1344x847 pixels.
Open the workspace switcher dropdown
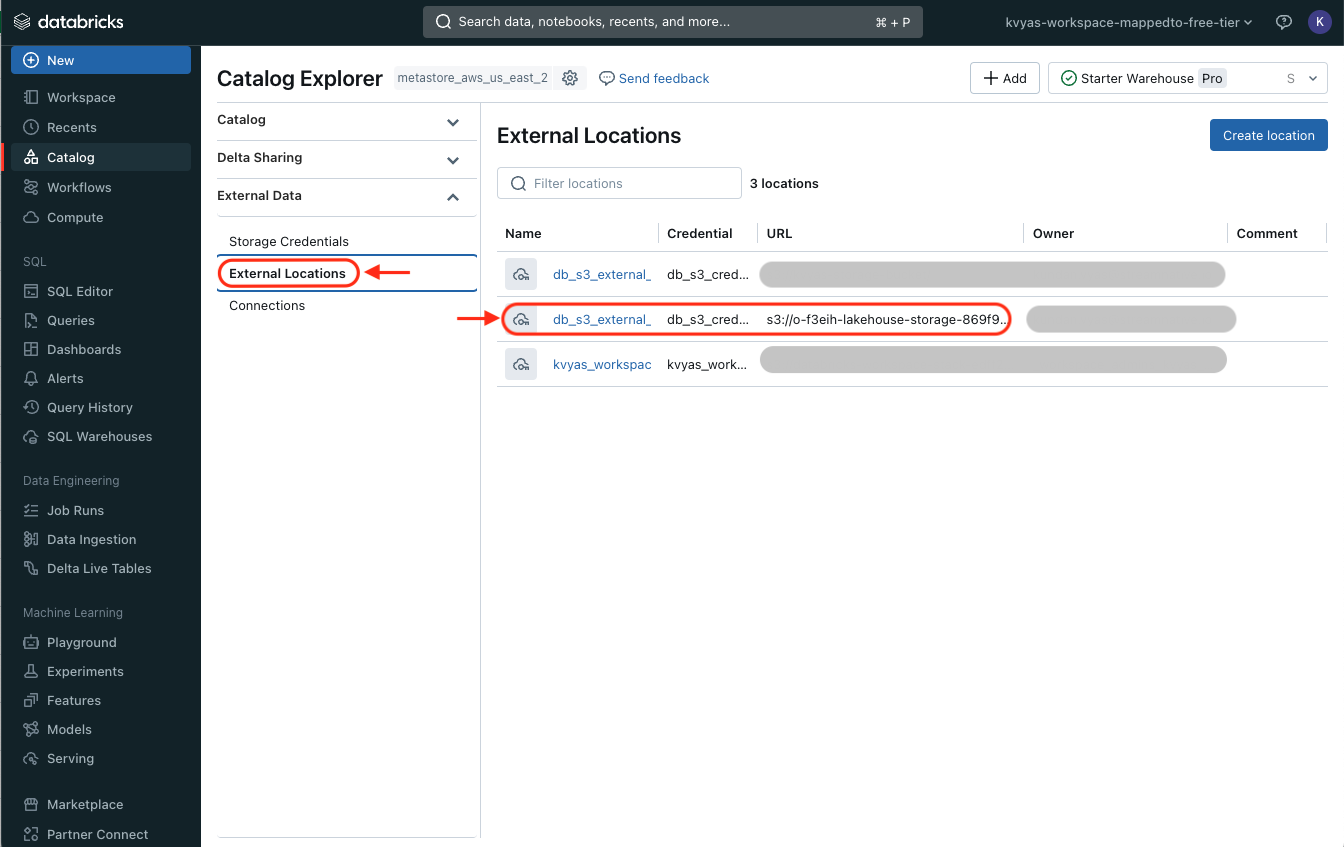[1129, 22]
